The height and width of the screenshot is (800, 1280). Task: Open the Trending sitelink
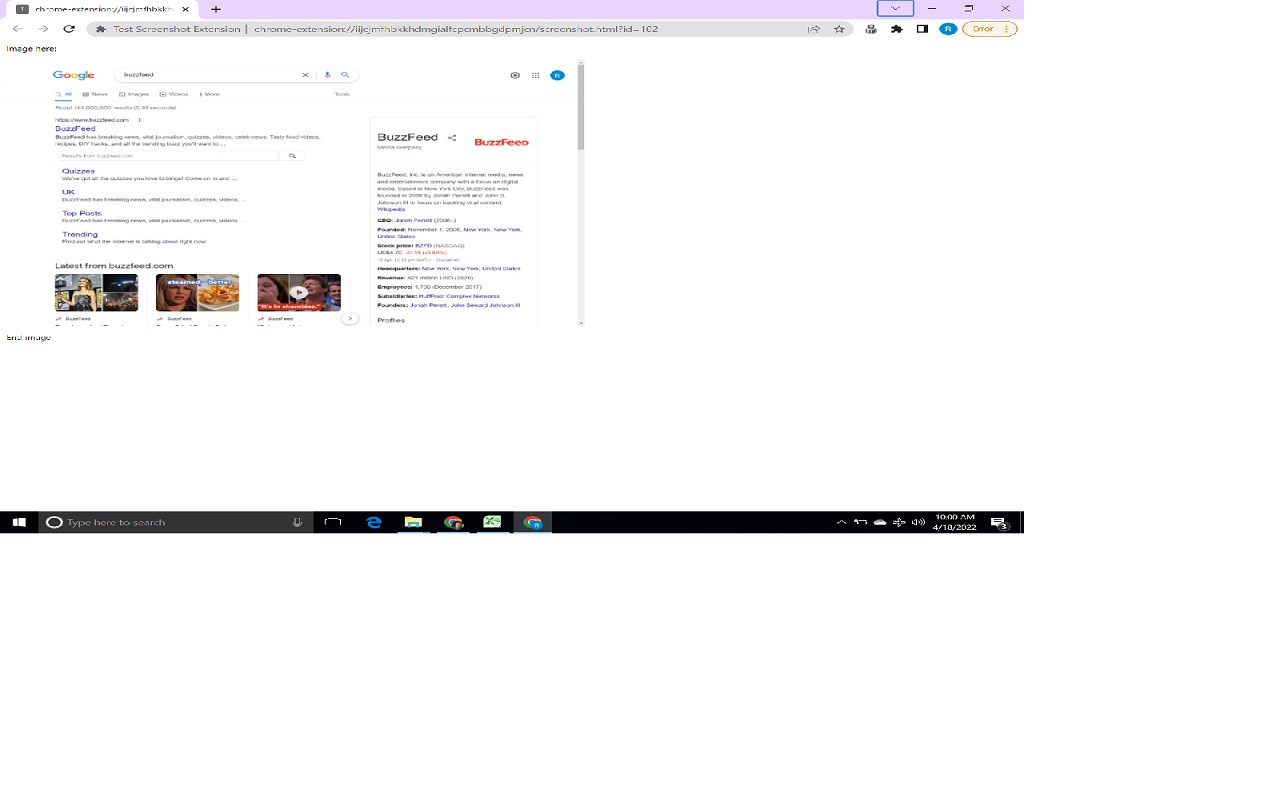coord(80,234)
